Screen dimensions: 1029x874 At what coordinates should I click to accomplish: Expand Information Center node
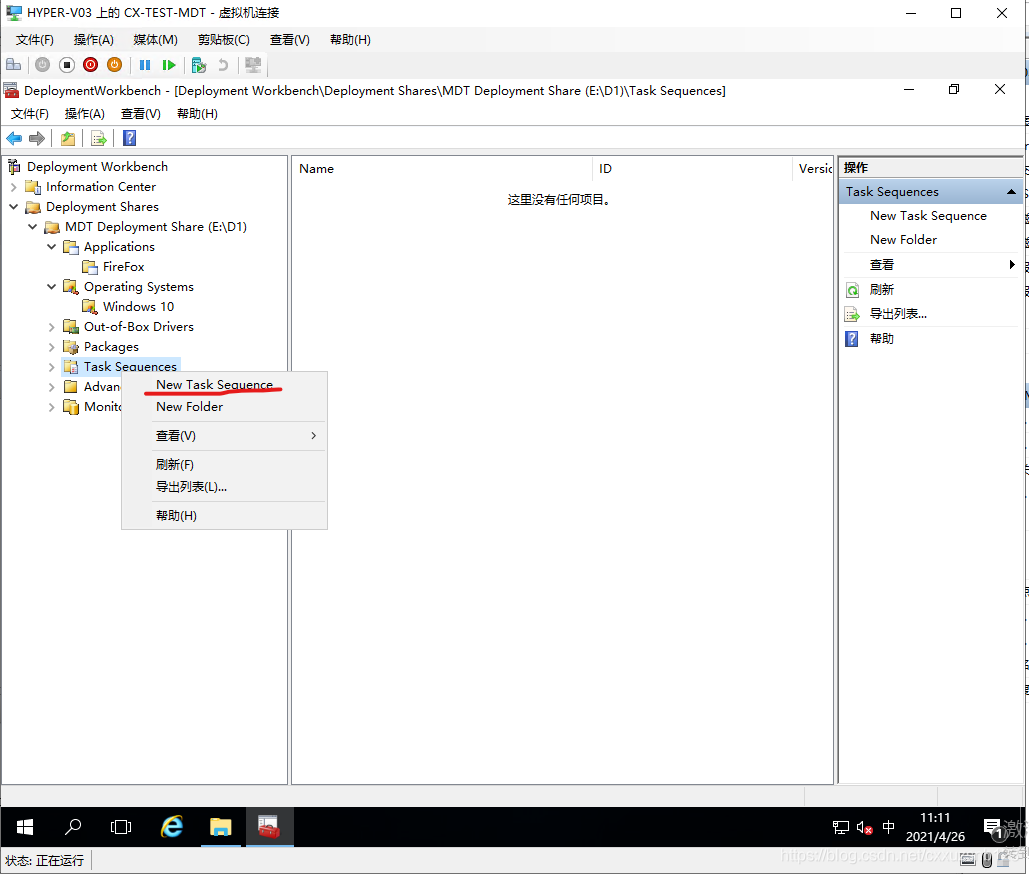pyautogui.click(x=13, y=187)
